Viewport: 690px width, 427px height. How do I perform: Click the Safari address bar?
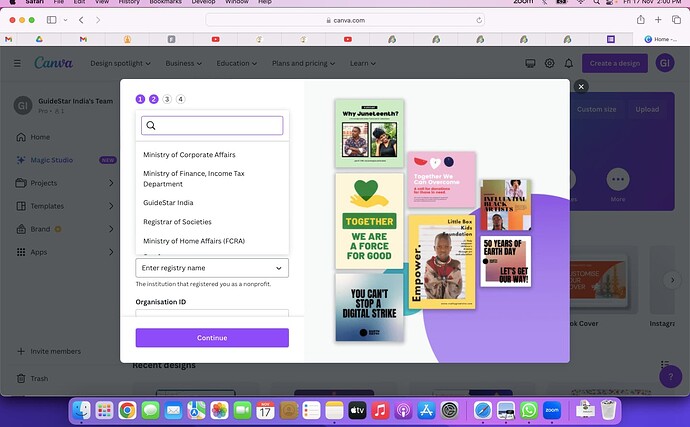coord(345,20)
